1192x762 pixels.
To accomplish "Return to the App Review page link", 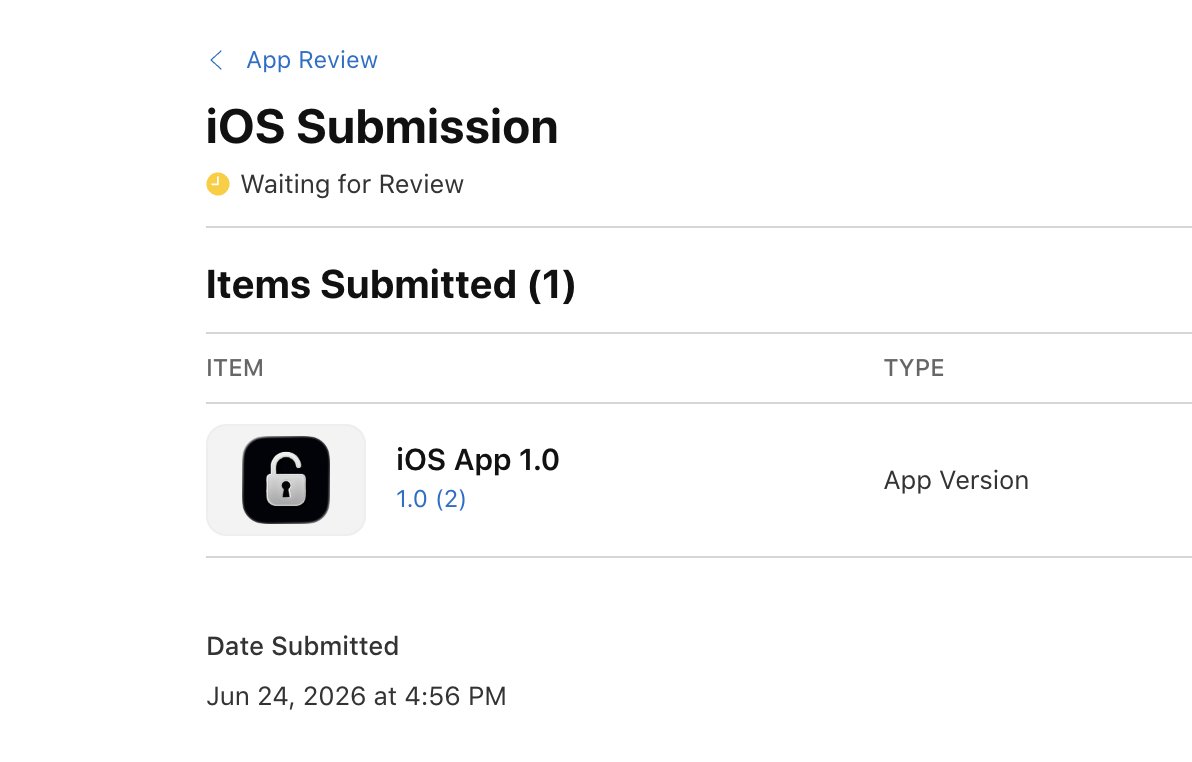I will coord(312,60).
